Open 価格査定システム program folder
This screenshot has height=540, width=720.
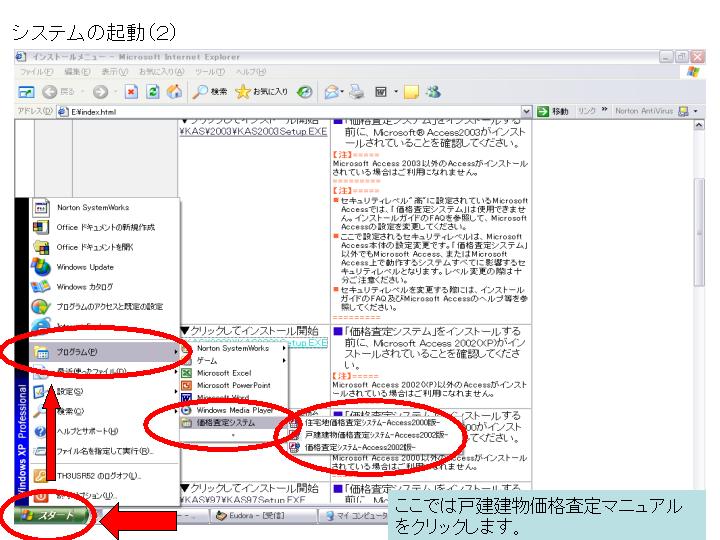point(234,422)
